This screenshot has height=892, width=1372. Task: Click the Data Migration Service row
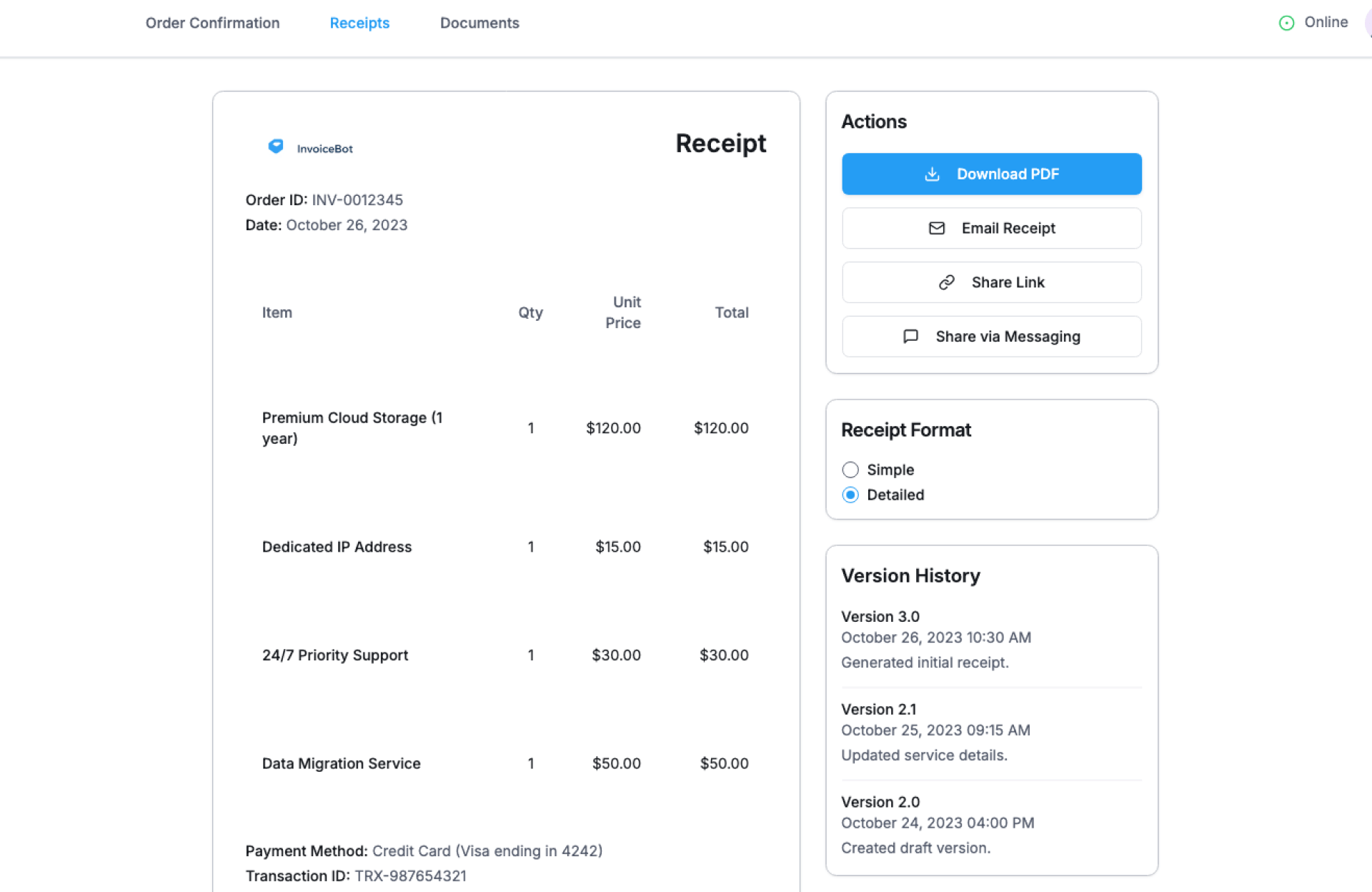pos(342,763)
